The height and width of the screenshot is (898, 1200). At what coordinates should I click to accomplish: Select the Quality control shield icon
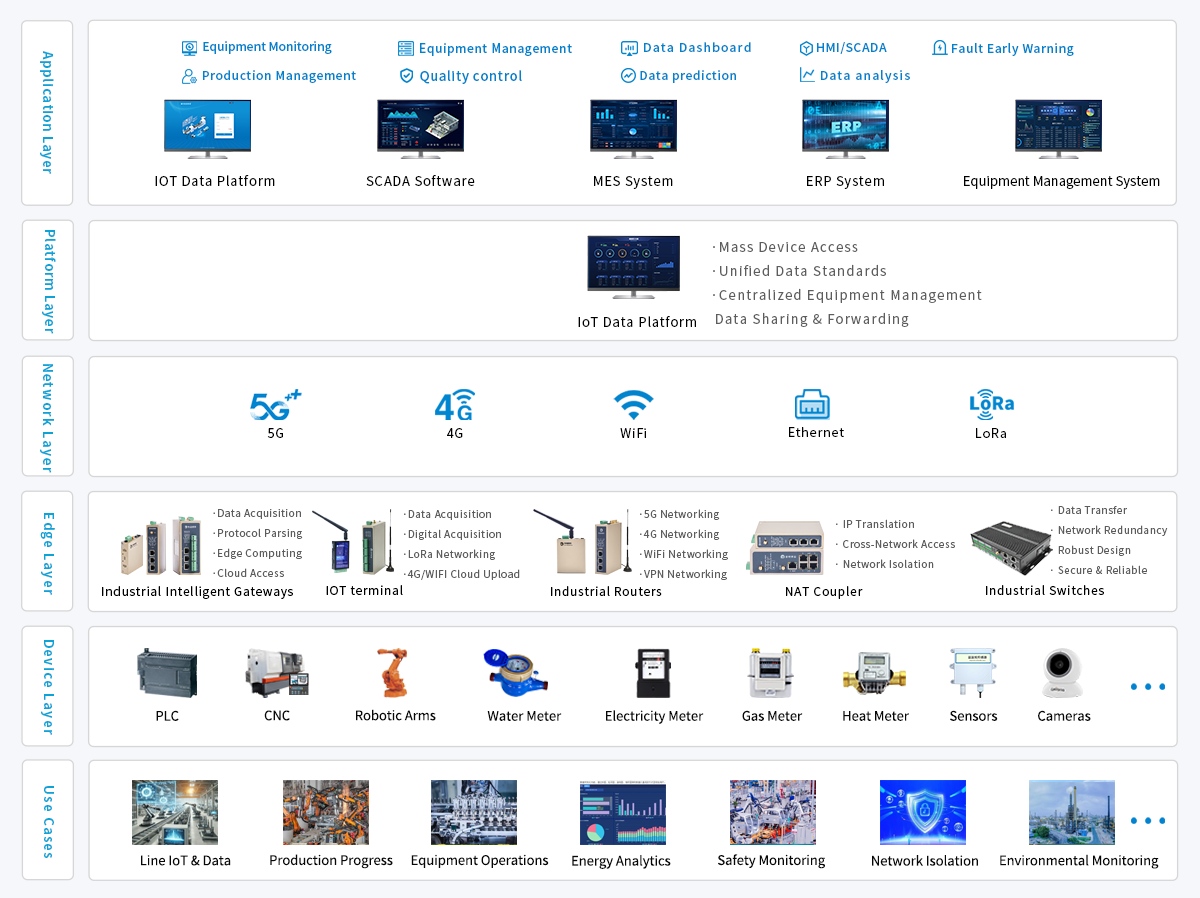point(406,76)
